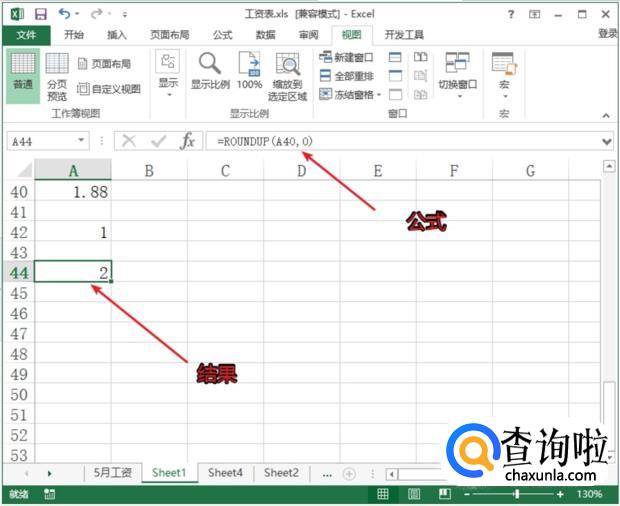Image resolution: width=620 pixels, height=506 pixels.
Task: Expand the formula bar chevron
Action: pyautogui.click(x=607, y=142)
